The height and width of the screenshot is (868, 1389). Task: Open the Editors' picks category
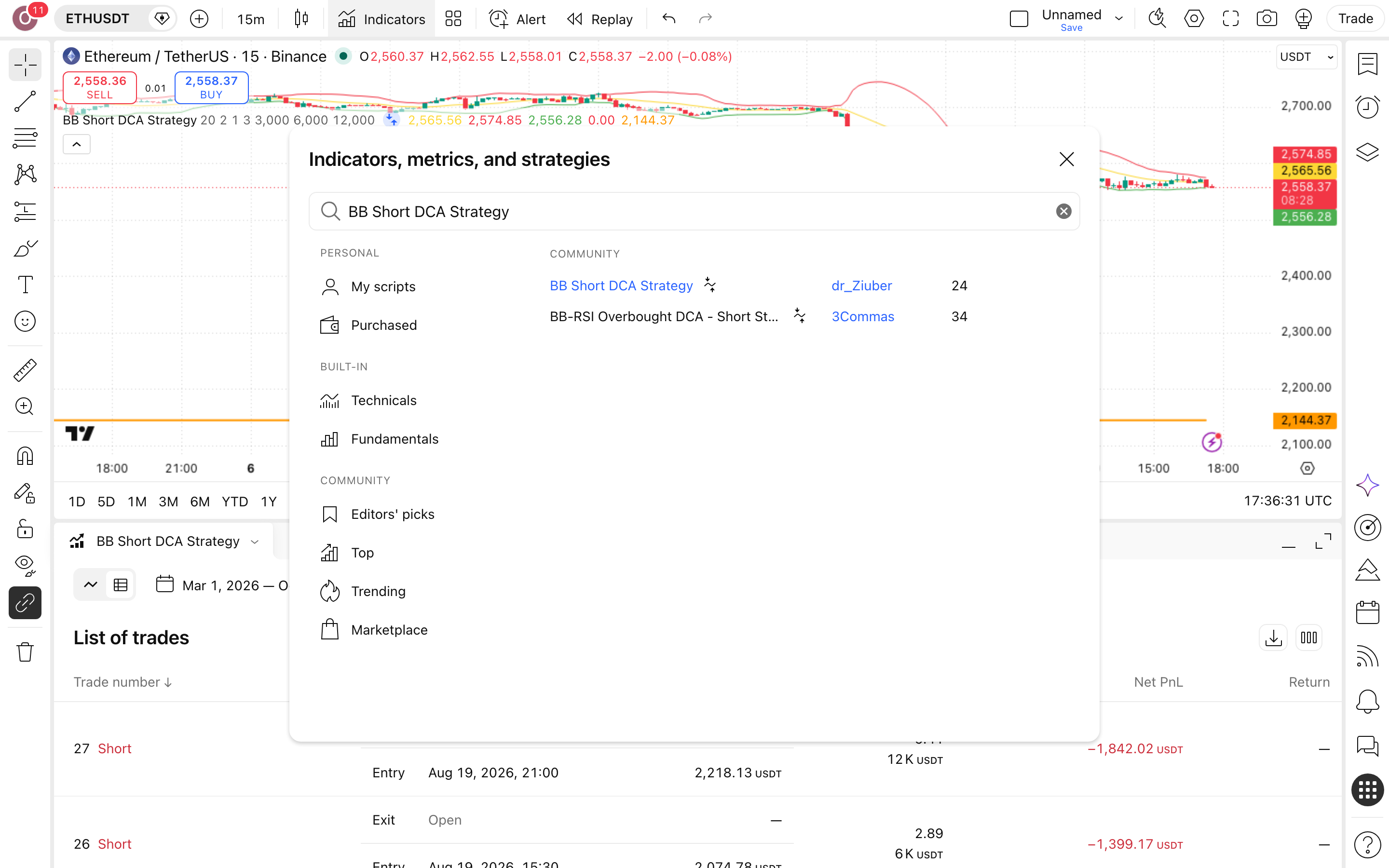[377, 514]
